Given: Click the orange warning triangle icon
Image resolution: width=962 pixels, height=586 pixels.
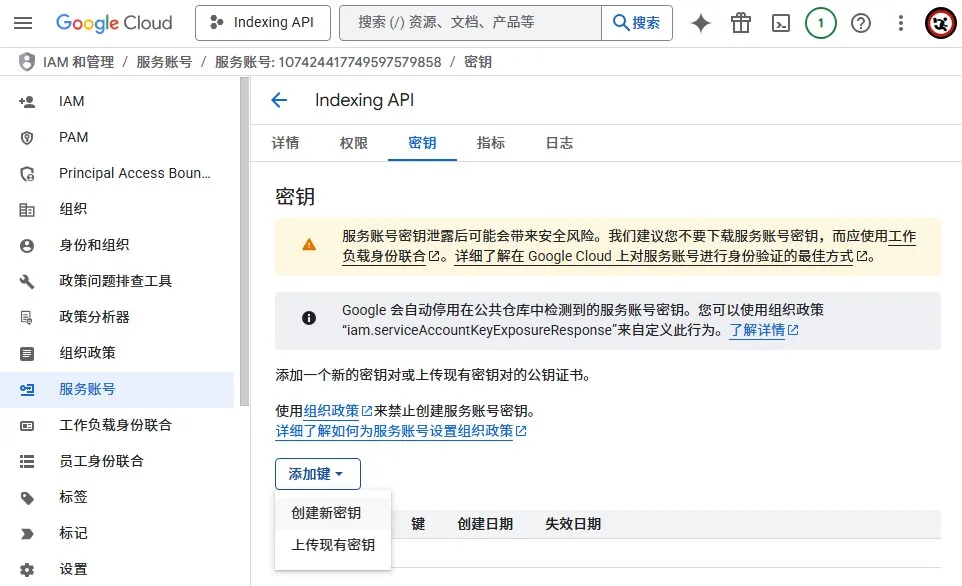Looking at the screenshot, I should pyautogui.click(x=309, y=245).
